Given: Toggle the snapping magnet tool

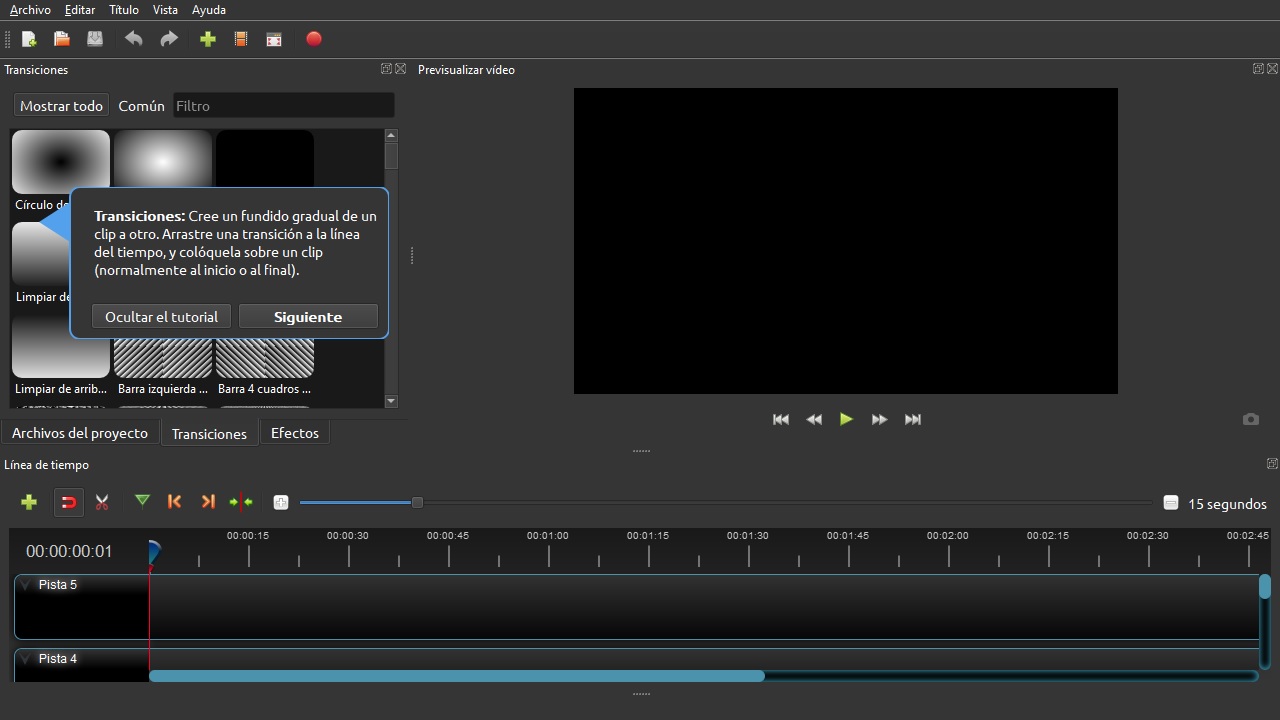Looking at the screenshot, I should tap(68, 502).
